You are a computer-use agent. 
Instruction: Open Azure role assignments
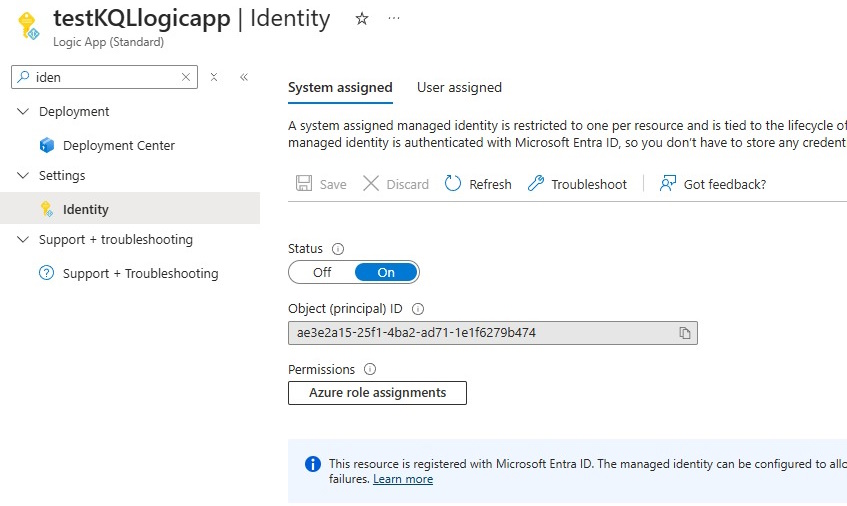pos(378,393)
